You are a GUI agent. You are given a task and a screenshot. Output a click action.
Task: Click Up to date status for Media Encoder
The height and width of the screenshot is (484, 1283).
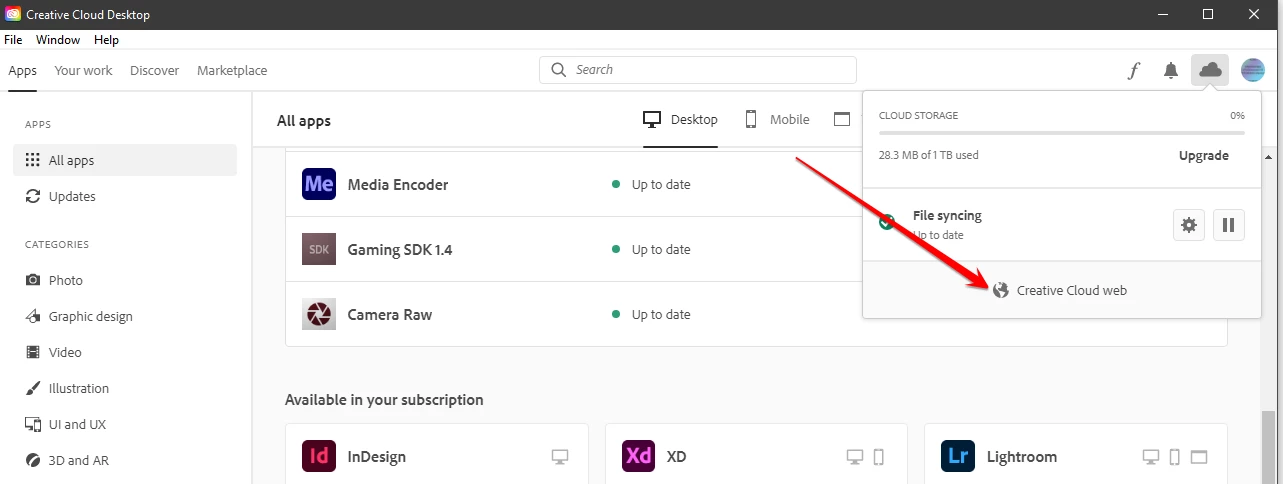661,184
